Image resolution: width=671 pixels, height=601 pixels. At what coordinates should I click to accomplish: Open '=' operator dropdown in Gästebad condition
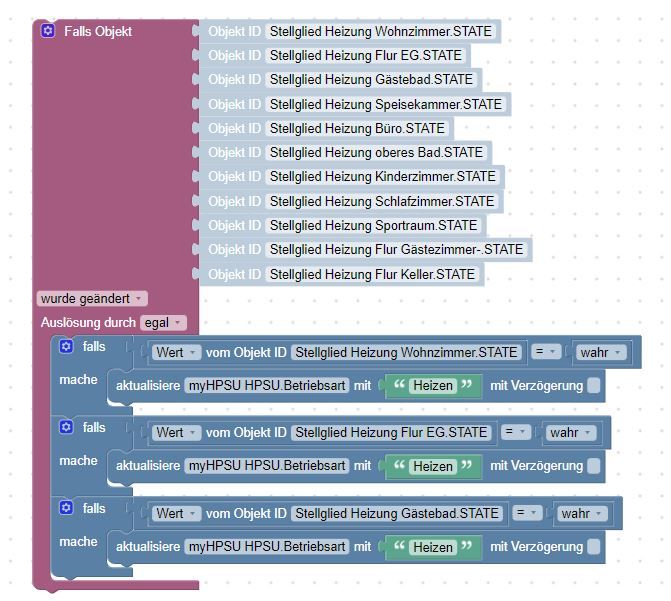coord(527,513)
